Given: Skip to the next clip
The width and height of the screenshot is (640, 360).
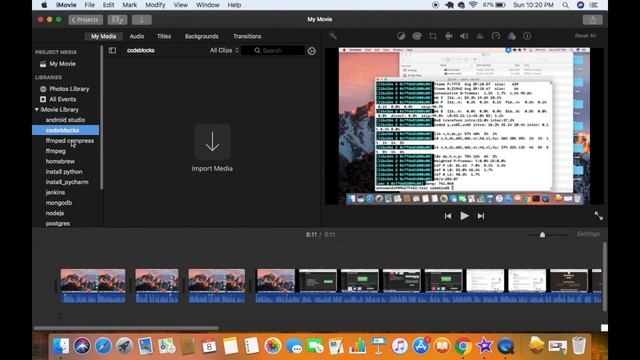Looking at the screenshot, I should tap(481, 216).
